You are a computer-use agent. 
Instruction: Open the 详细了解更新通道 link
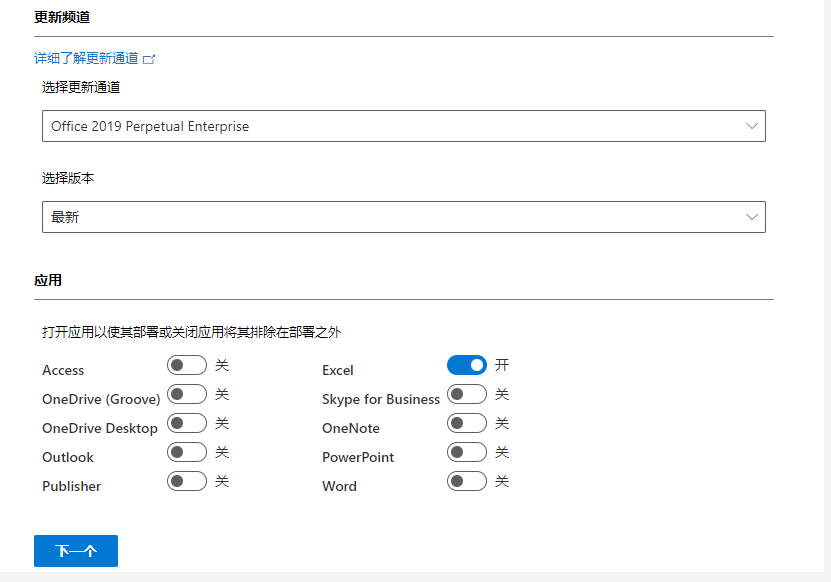[86, 59]
